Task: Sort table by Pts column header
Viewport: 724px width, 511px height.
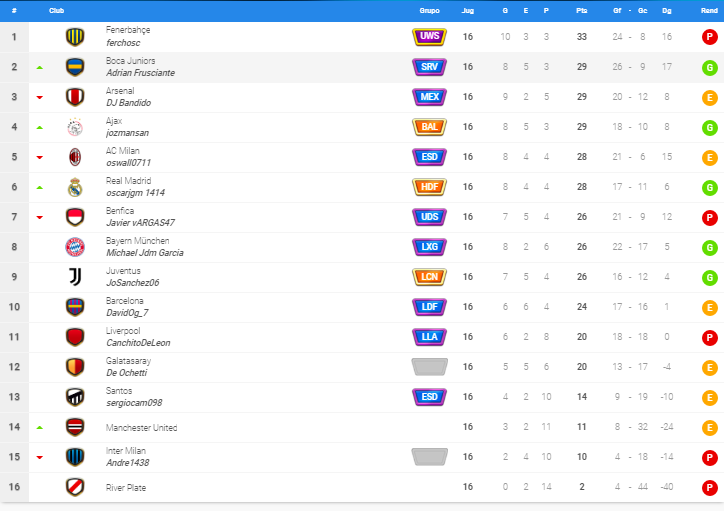Action: [x=581, y=11]
